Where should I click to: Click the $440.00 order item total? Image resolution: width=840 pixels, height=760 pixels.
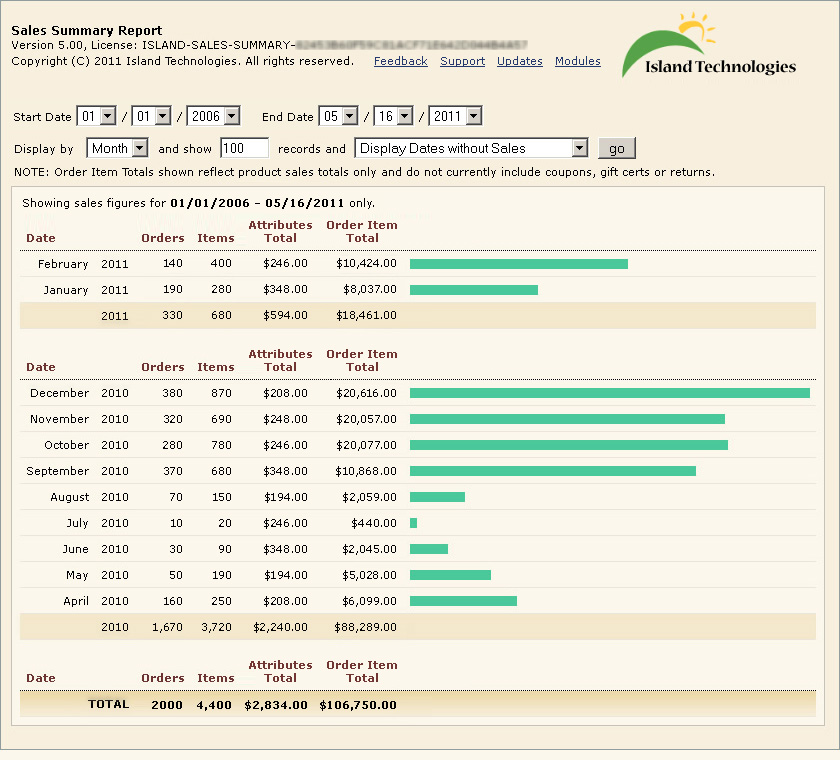(x=374, y=523)
